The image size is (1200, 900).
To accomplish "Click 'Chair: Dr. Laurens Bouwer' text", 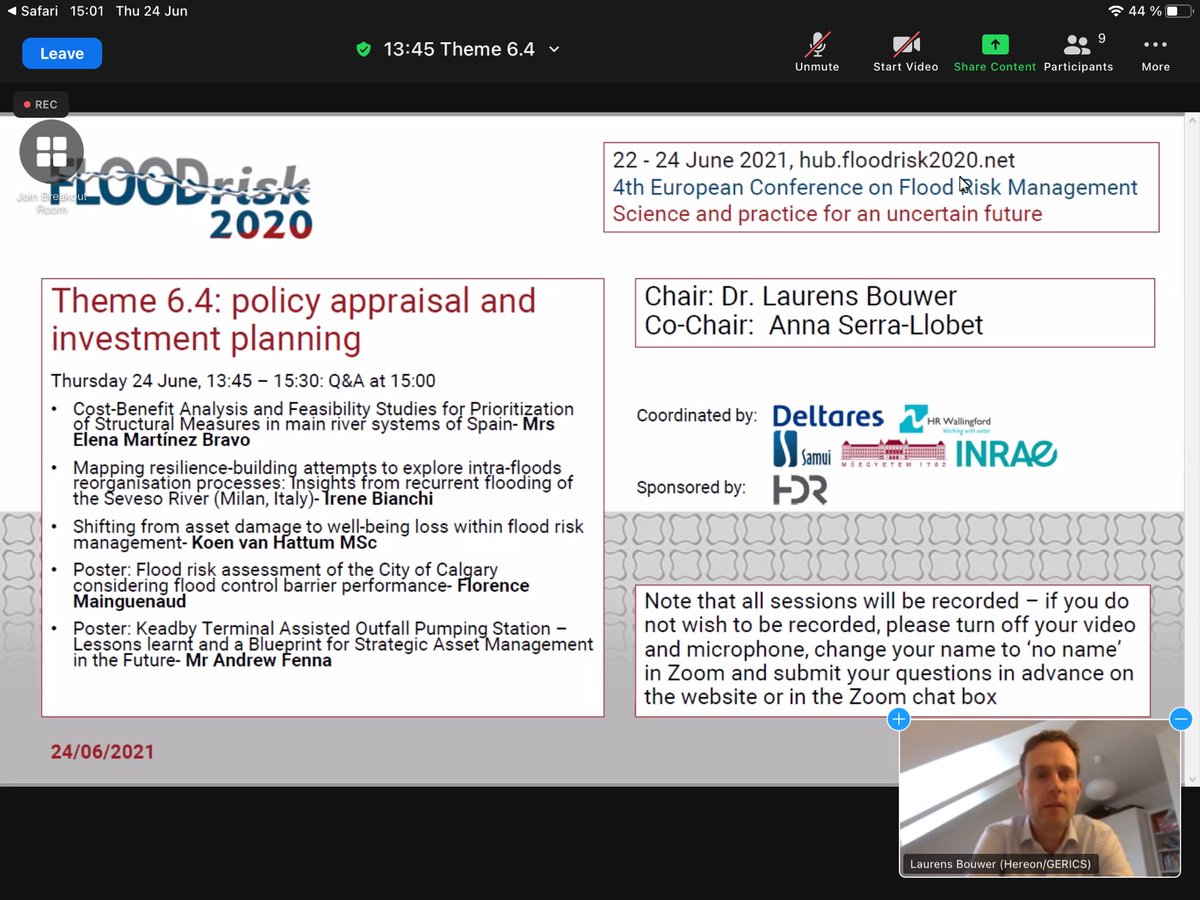I will click(x=800, y=296).
